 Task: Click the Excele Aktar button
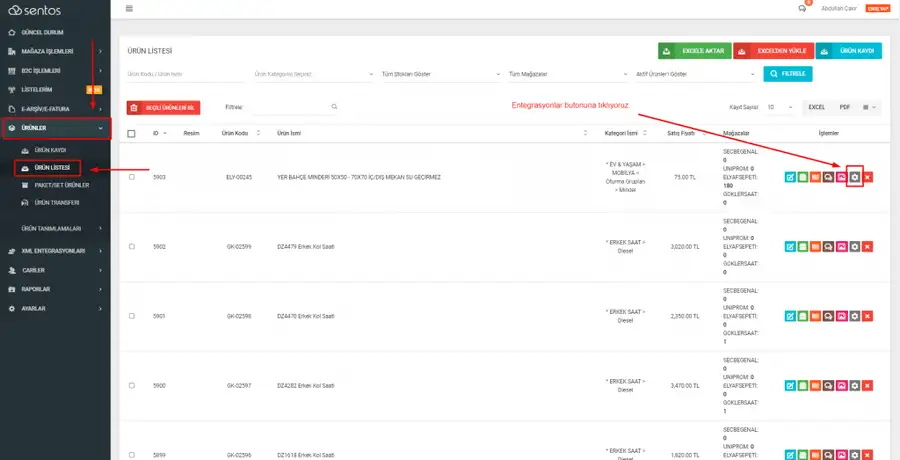tap(695, 51)
